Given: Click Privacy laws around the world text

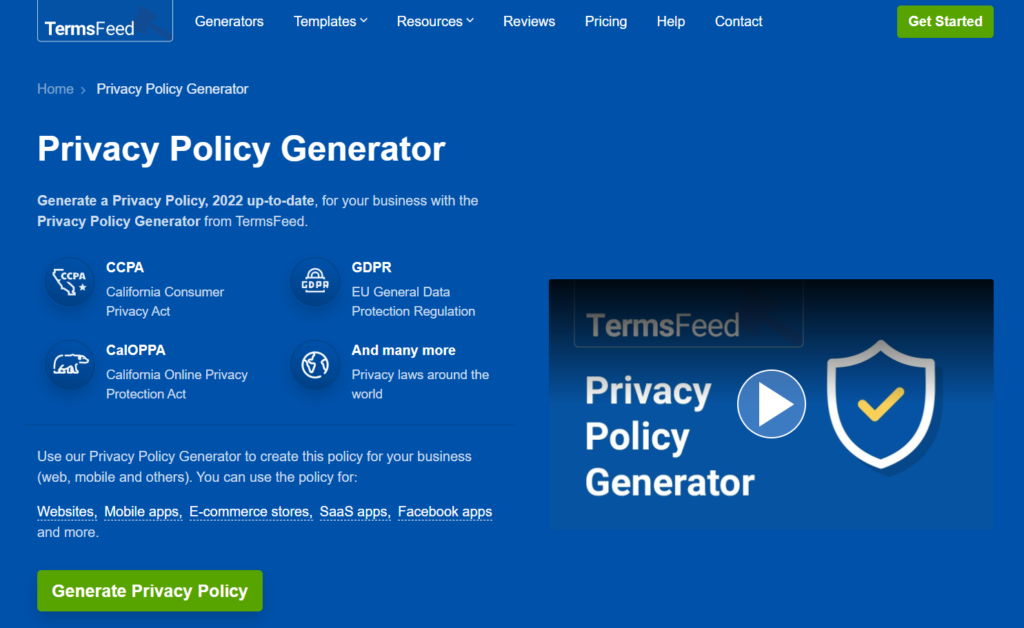Looking at the screenshot, I should (420, 385).
